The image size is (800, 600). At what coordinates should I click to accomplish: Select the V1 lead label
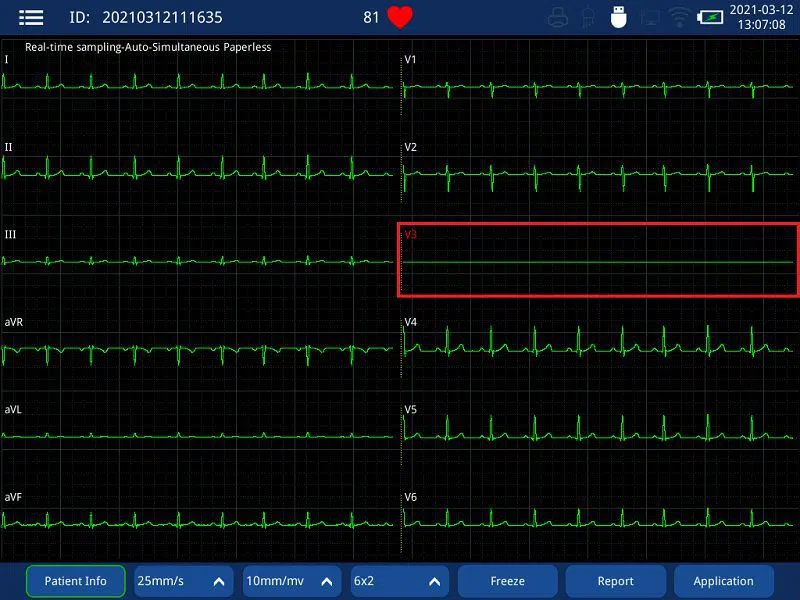coord(410,60)
